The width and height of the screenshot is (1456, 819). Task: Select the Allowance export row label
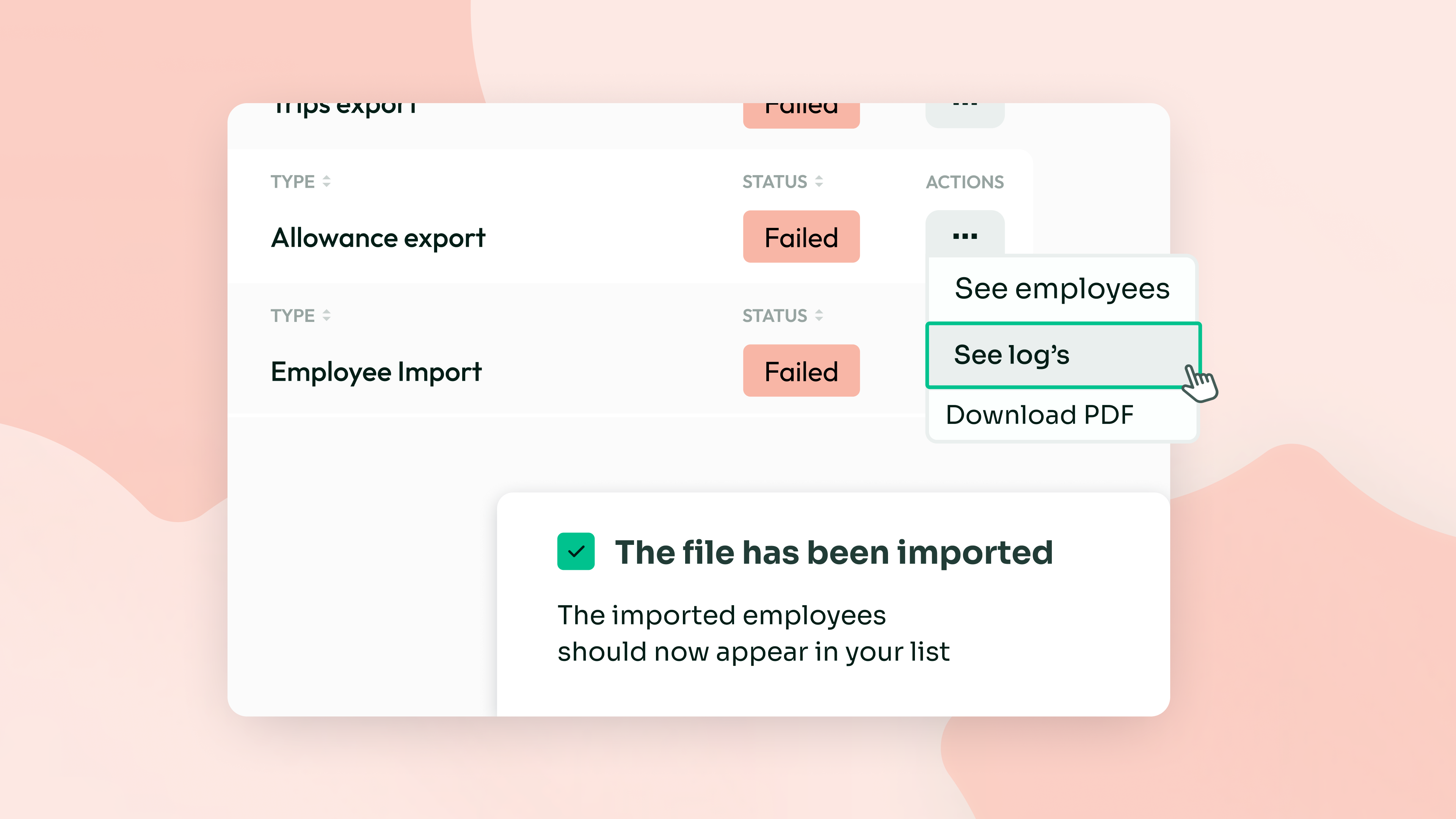point(378,238)
